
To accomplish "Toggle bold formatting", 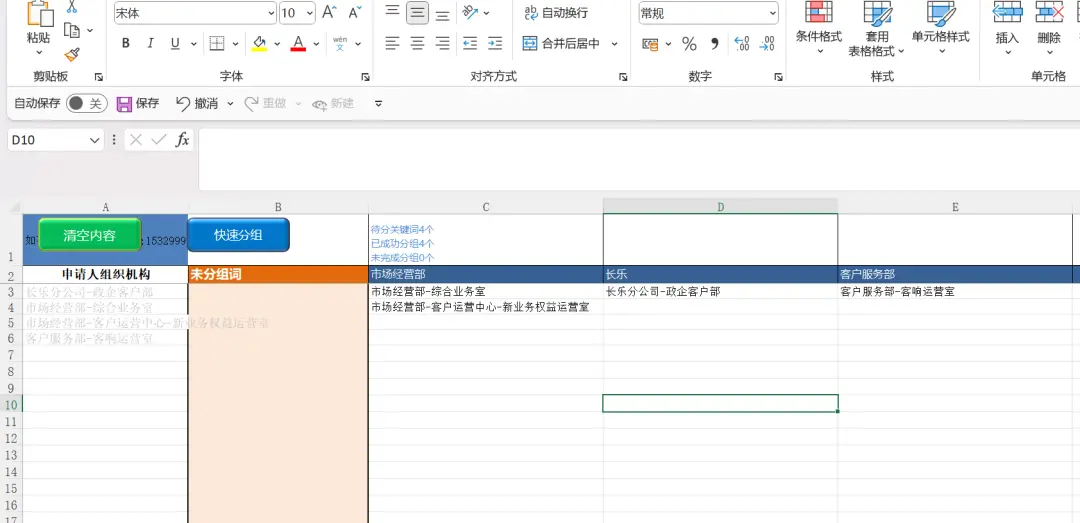I will click(x=125, y=43).
